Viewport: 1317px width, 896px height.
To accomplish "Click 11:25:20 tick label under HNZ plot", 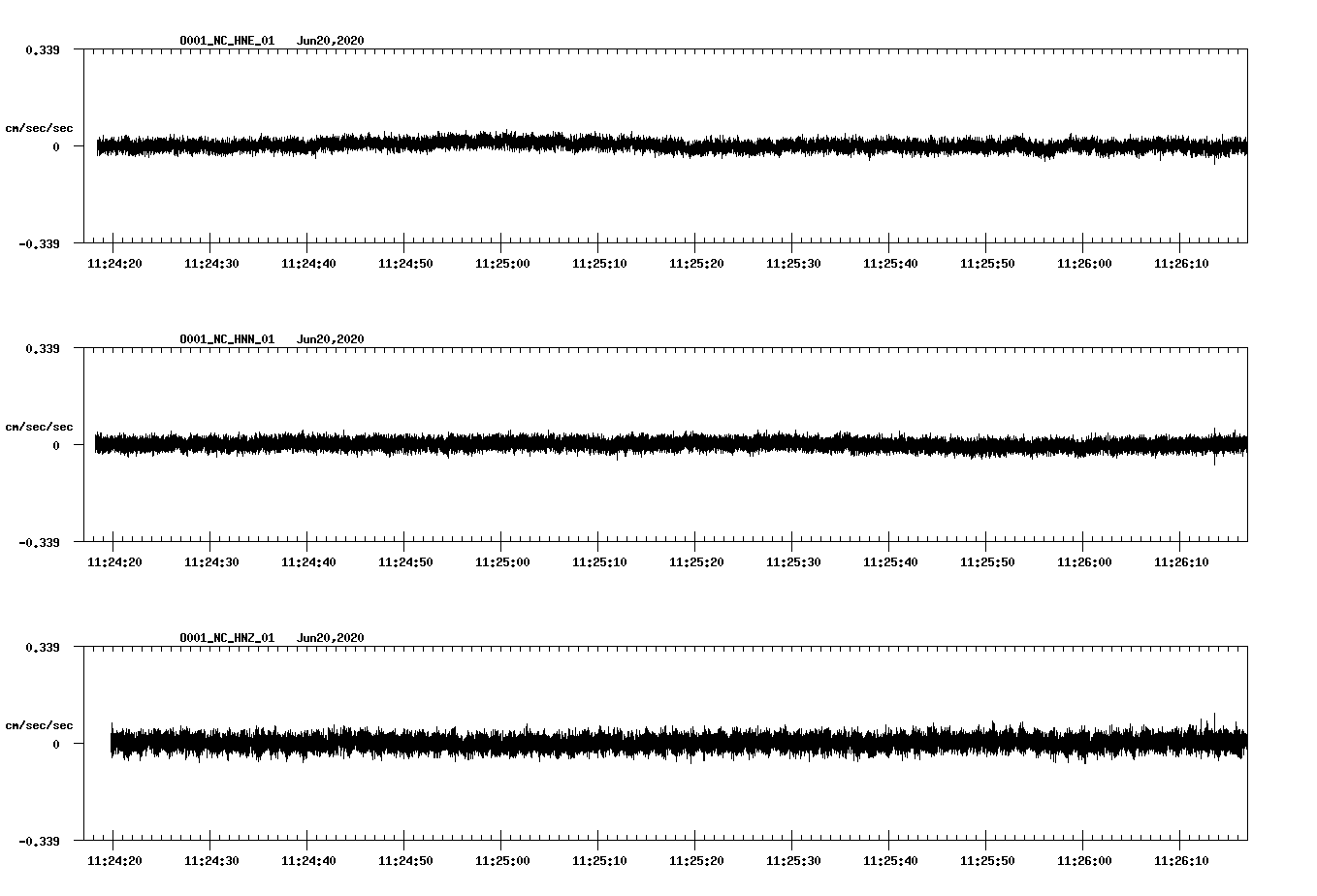I will 696,861.
